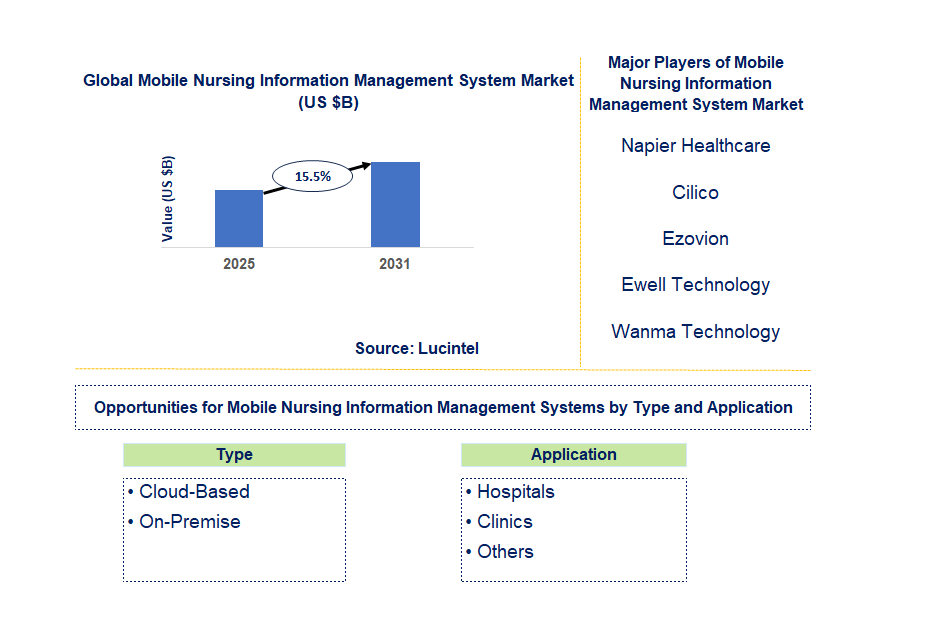Click the 'Value (US $B)' axis title
The image size is (939, 622).
168,199
